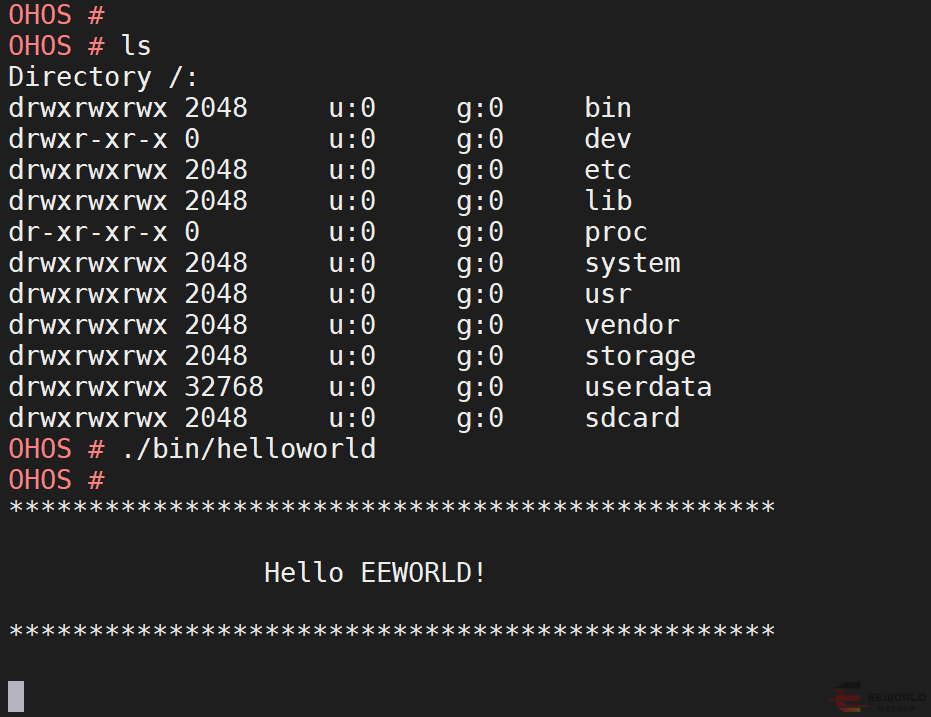
Task: Click the 32768 size value
Action: (x=224, y=387)
